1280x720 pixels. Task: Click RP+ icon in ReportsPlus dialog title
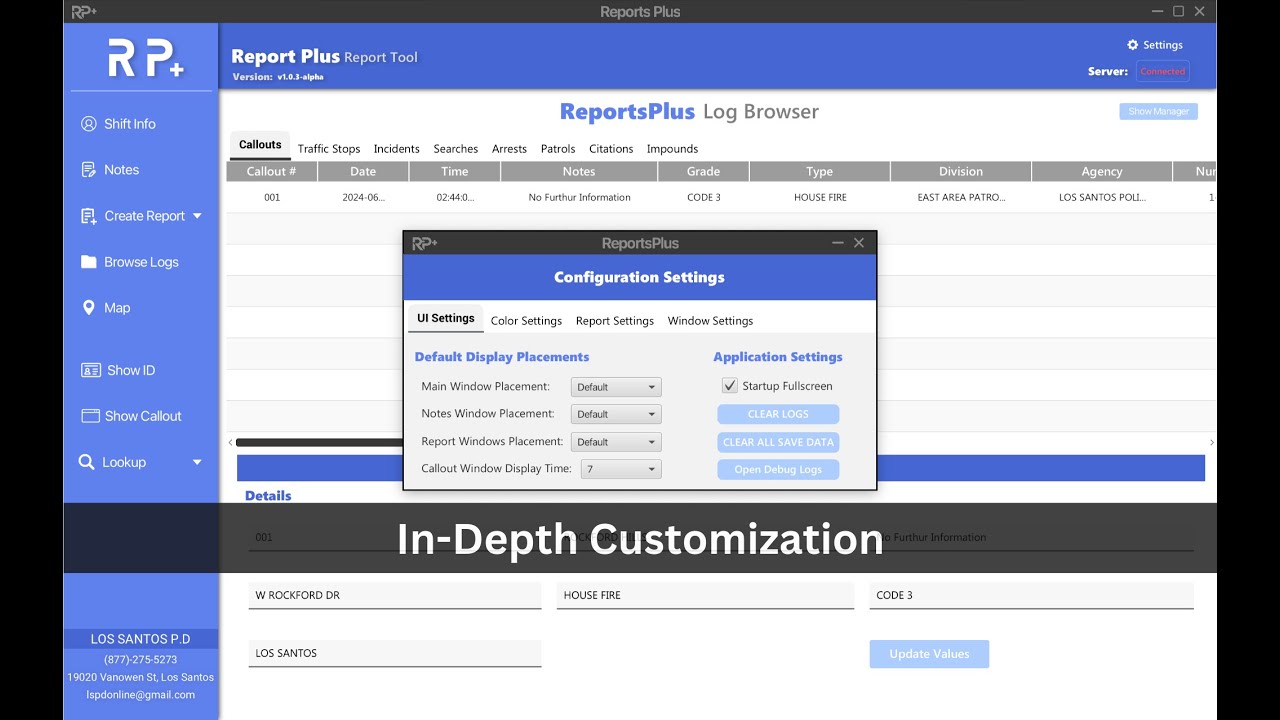point(425,243)
